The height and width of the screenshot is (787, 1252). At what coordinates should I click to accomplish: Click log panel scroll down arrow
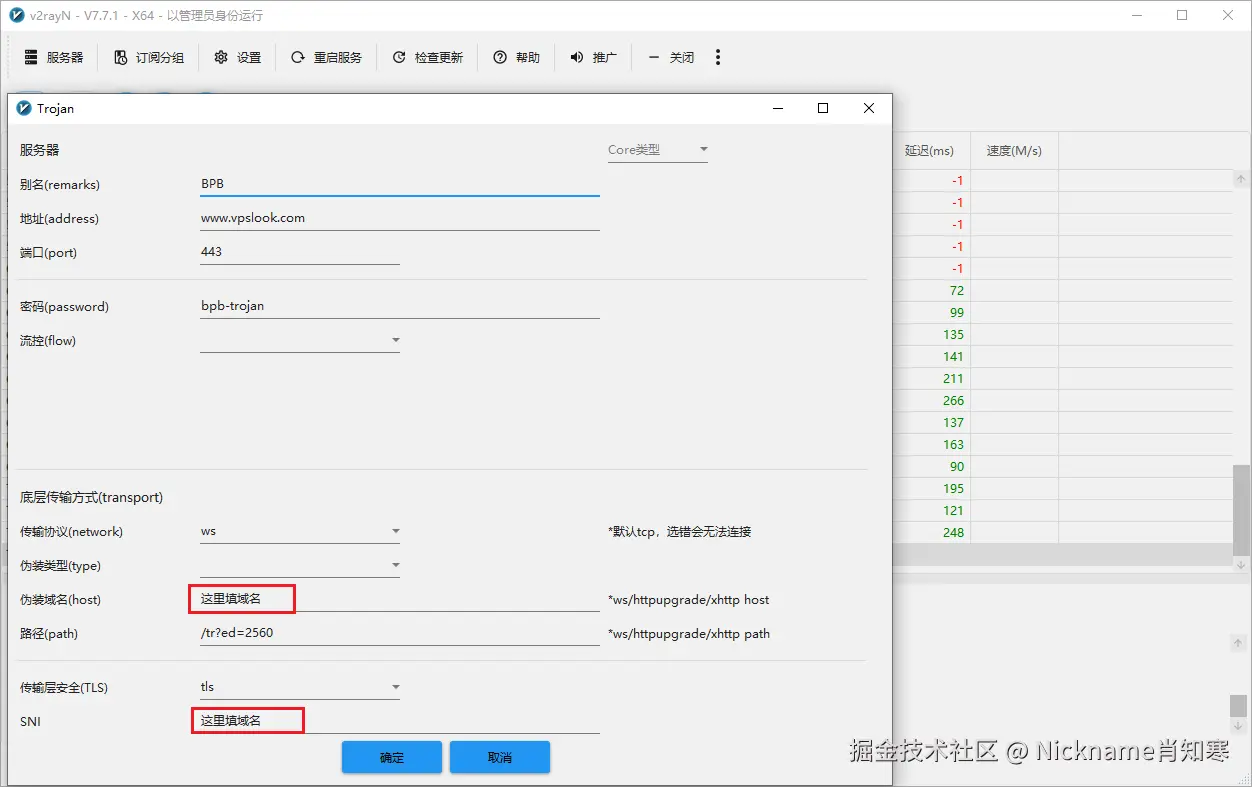click(x=1239, y=725)
